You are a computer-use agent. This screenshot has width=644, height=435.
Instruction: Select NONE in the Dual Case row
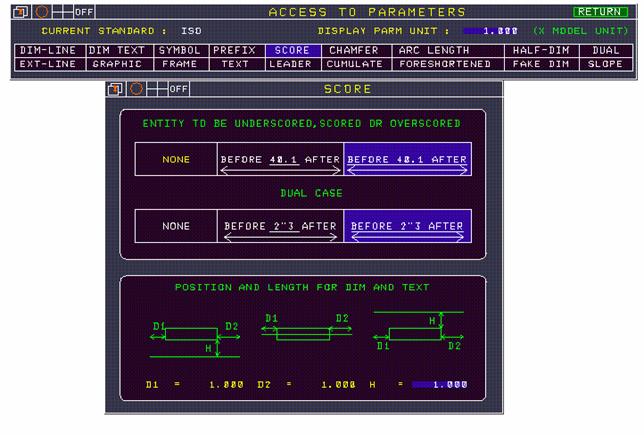click(176, 227)
